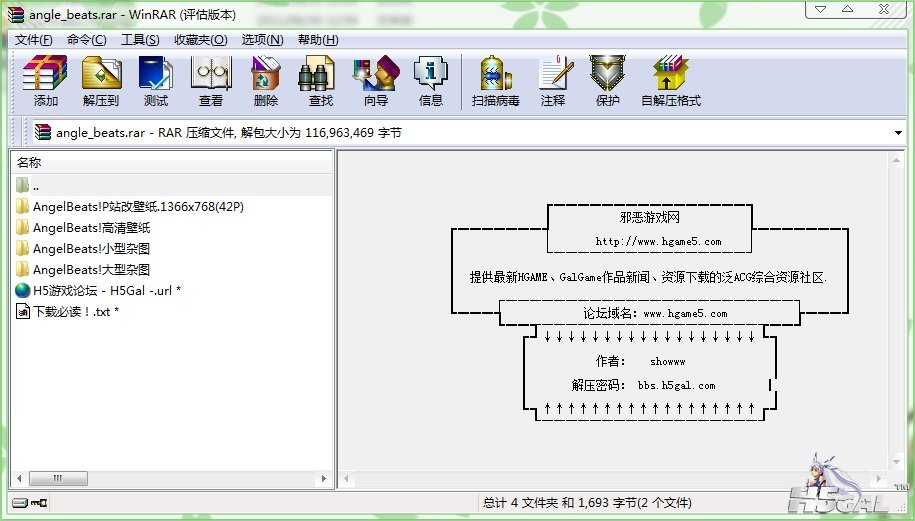Open the 文件(F) menu

coord(33,40)
